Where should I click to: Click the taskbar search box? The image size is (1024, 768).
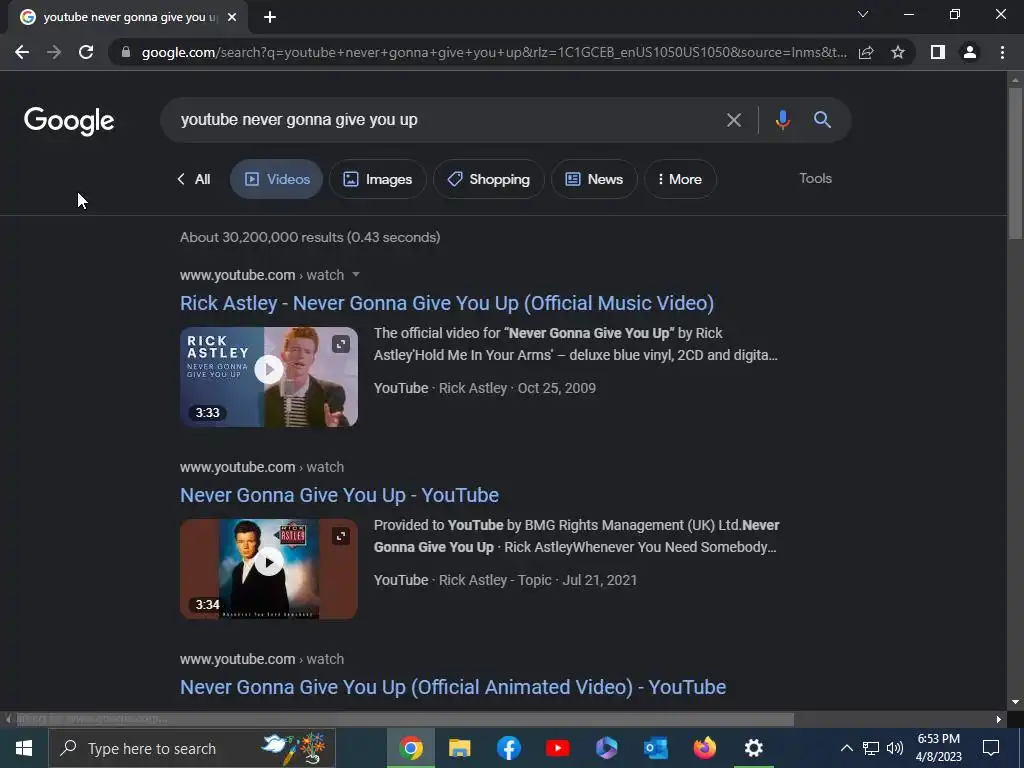click(x=192, y=748)
